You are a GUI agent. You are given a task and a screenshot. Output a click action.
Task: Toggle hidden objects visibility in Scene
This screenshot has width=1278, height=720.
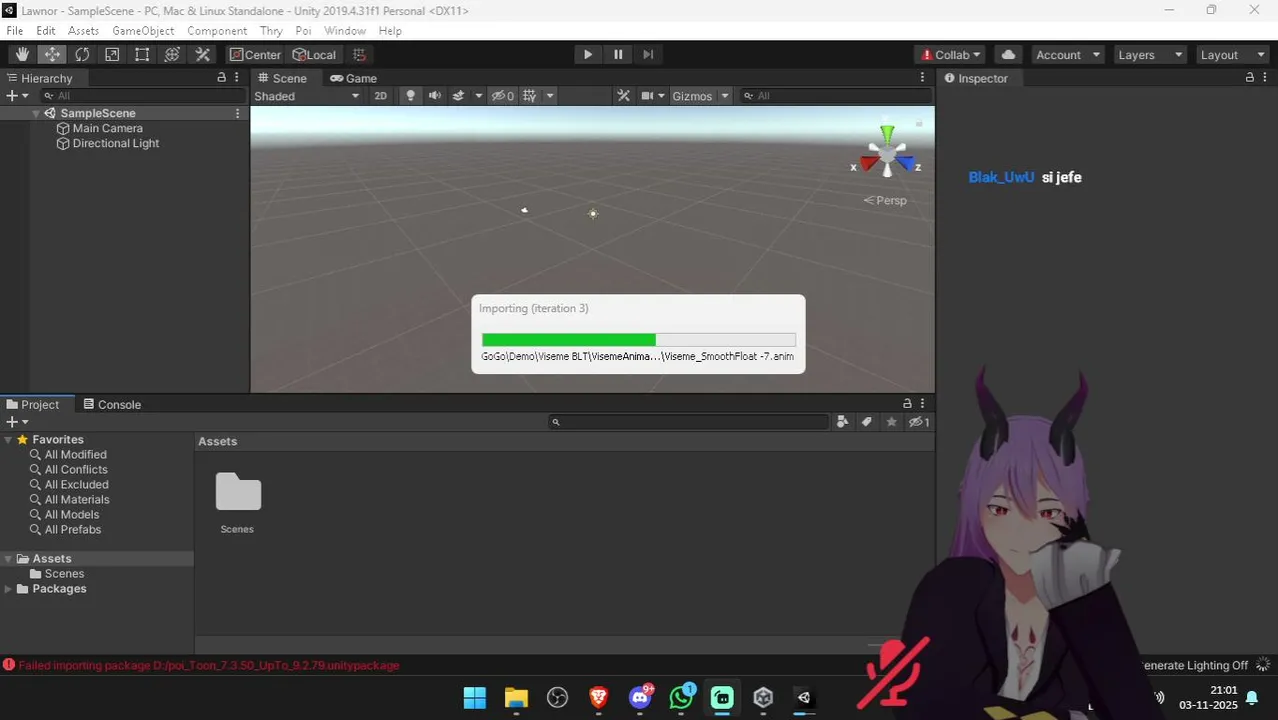503,96
